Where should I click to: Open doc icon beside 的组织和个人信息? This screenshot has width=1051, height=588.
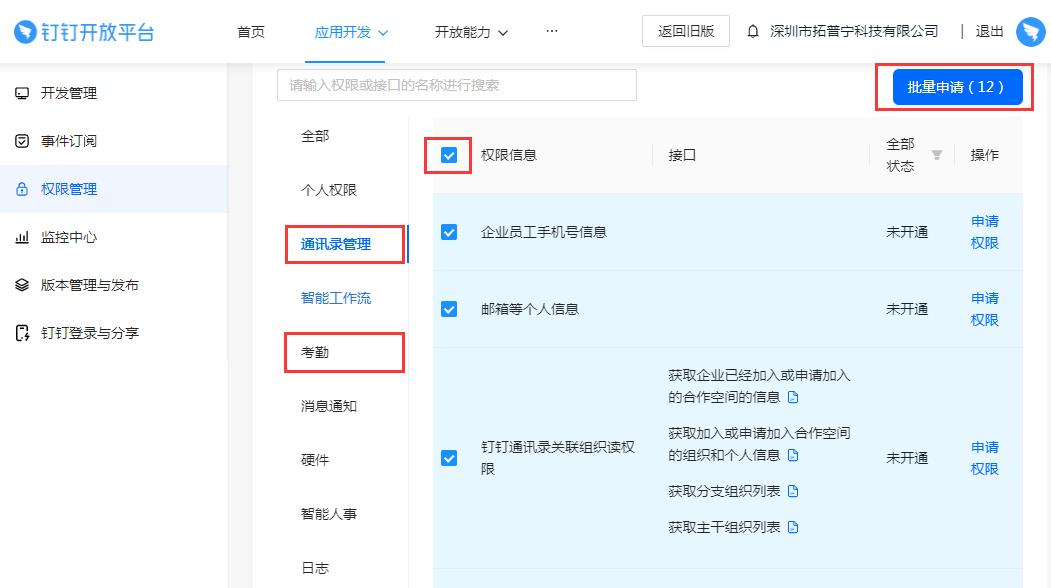coord(793,455)
